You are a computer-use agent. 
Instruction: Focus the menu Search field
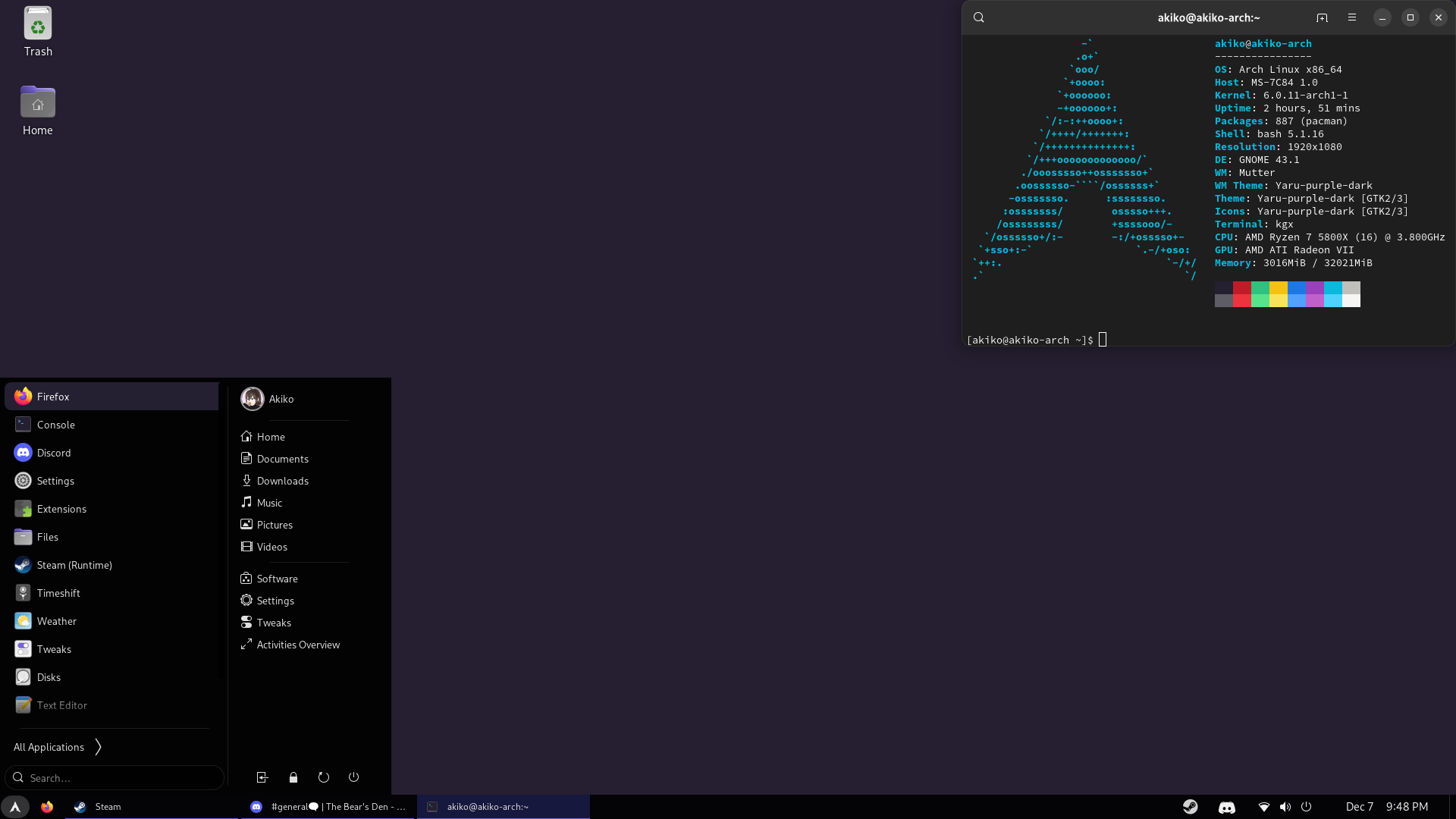(x=115, y=778)
